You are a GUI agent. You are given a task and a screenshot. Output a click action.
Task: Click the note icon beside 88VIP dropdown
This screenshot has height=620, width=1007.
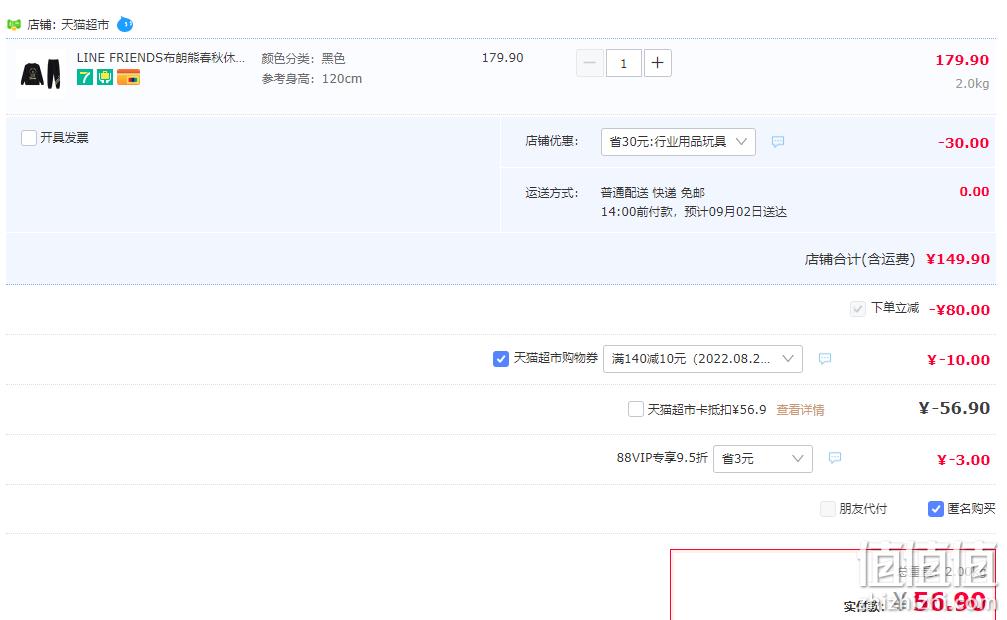point(835,458)
